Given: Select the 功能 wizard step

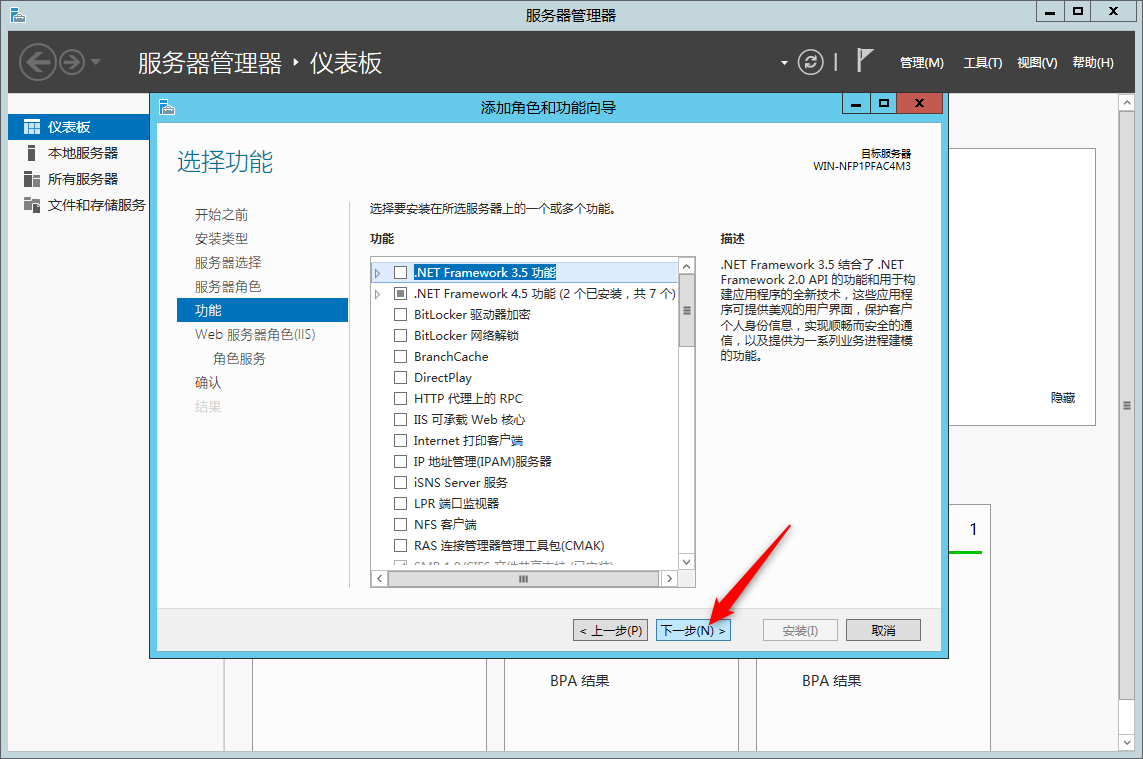Looking at the screenshot, I should click(262, 310).
